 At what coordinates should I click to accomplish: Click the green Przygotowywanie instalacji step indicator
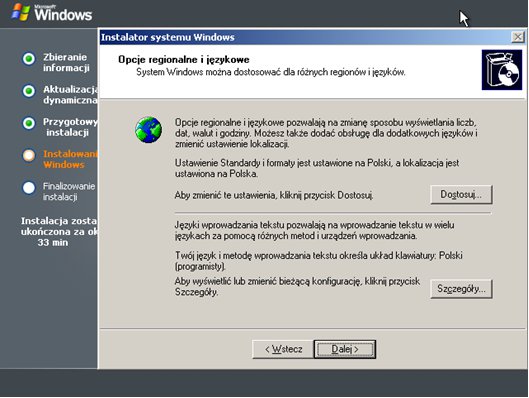pos(29,123)
